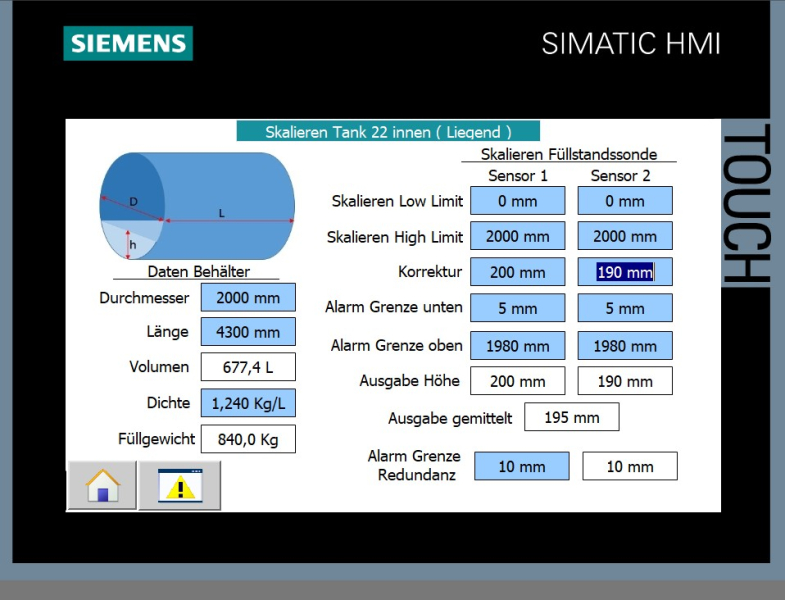This screenshot has width=785, height=600.
Task: Click the Siemens logo
Action: pos(128,43)
